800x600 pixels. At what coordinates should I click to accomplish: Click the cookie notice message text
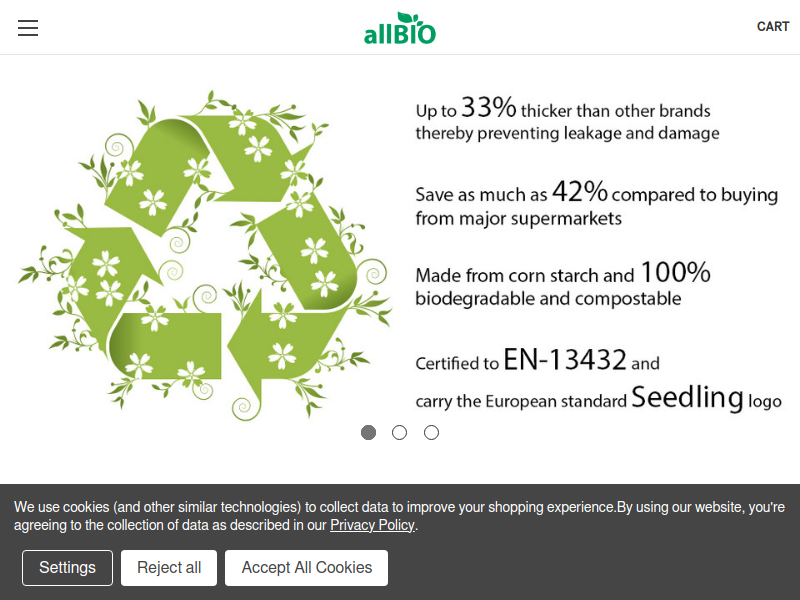pos(400,508)
